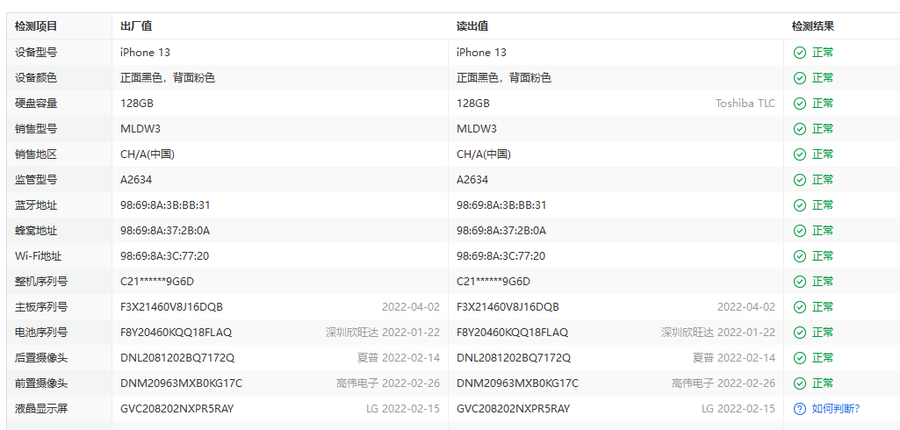
Task: Click the green check icon for 主板序列号 row
Action: tap(800, 307)
